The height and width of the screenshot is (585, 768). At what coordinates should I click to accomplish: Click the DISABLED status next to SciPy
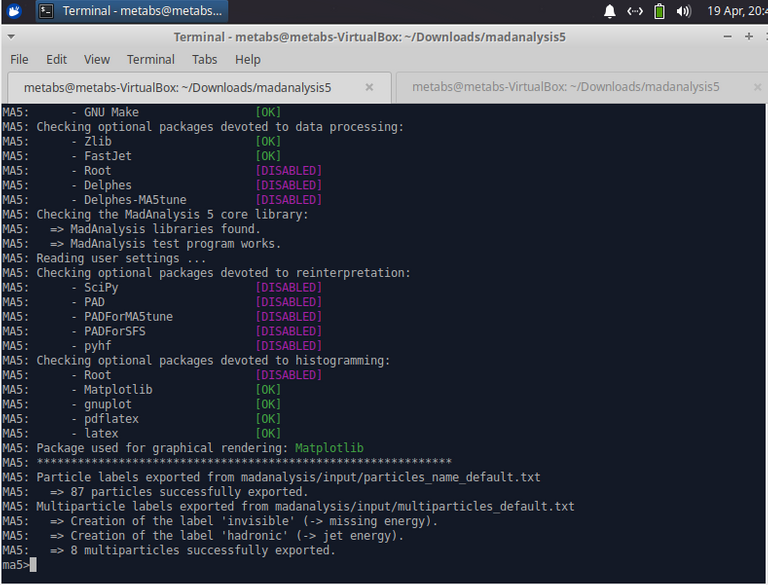tap(288, 288)
